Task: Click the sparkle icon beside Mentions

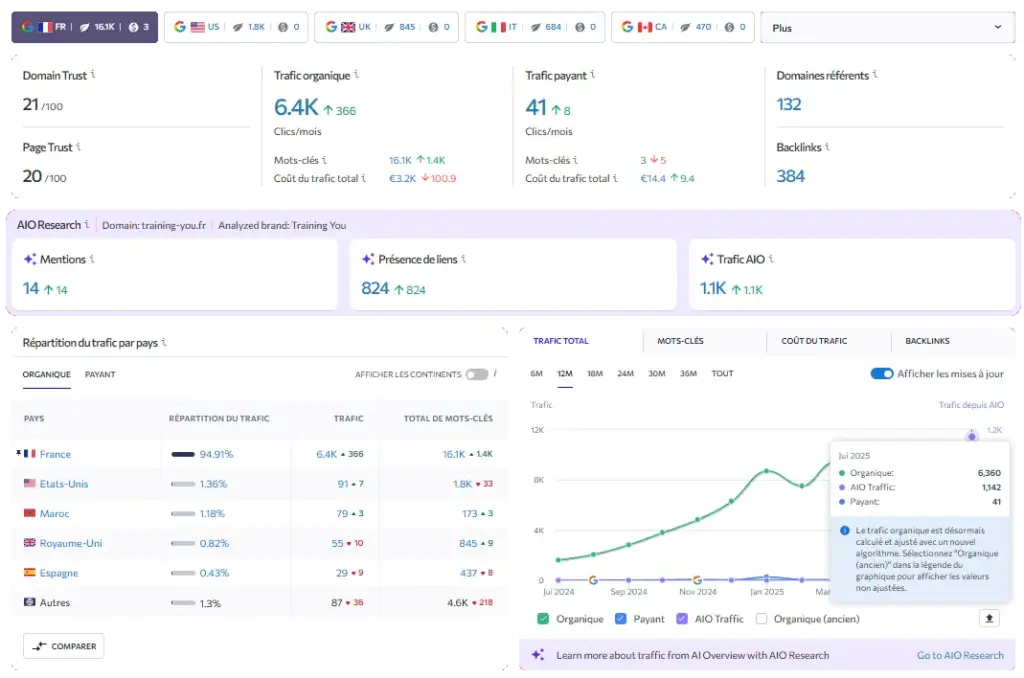Action: click(30, 260)
